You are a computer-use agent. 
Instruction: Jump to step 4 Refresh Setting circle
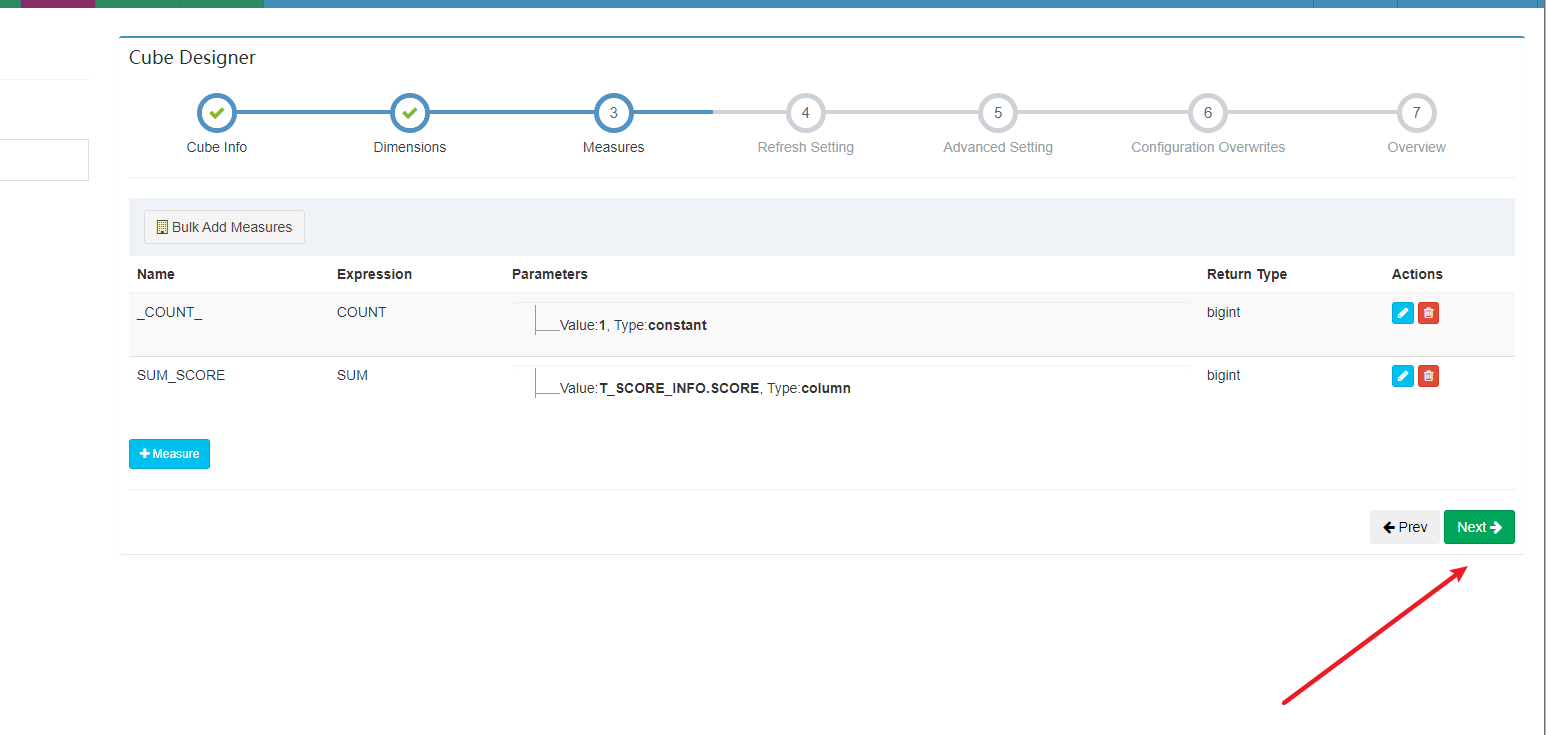806,113
